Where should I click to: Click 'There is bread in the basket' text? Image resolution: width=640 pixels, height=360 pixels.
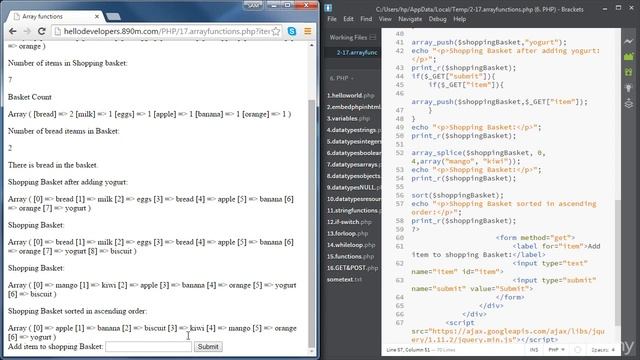pos(53,165)
